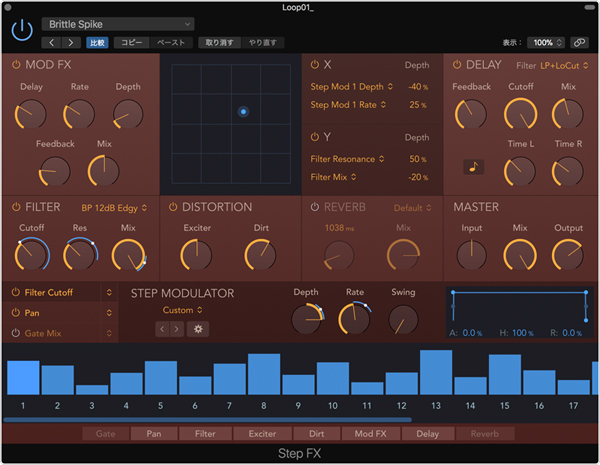Enable the REVERB power button
Screen dimensions: 600x465
[315, 207]
